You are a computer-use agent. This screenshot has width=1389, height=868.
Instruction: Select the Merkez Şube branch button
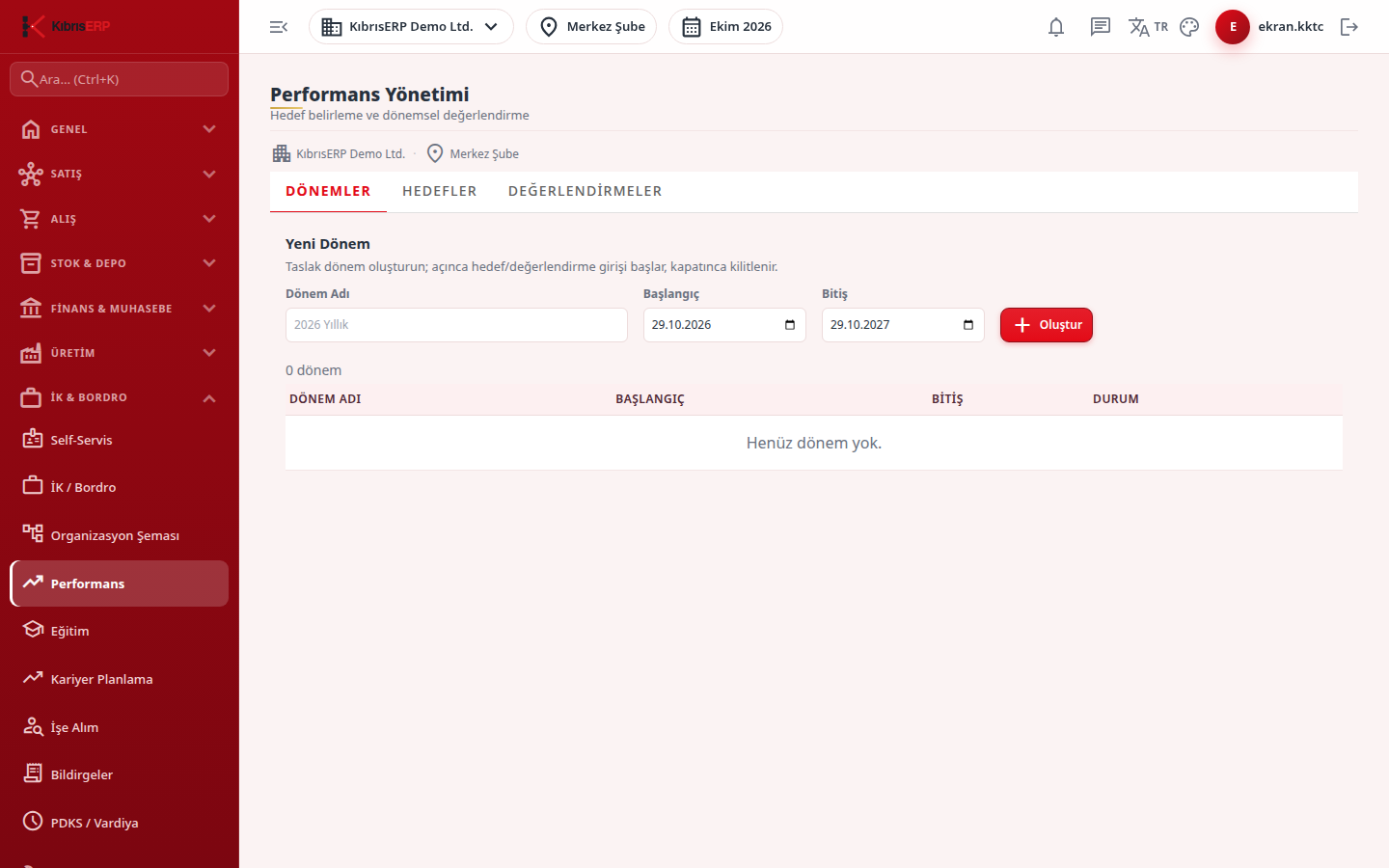(591, 27)
